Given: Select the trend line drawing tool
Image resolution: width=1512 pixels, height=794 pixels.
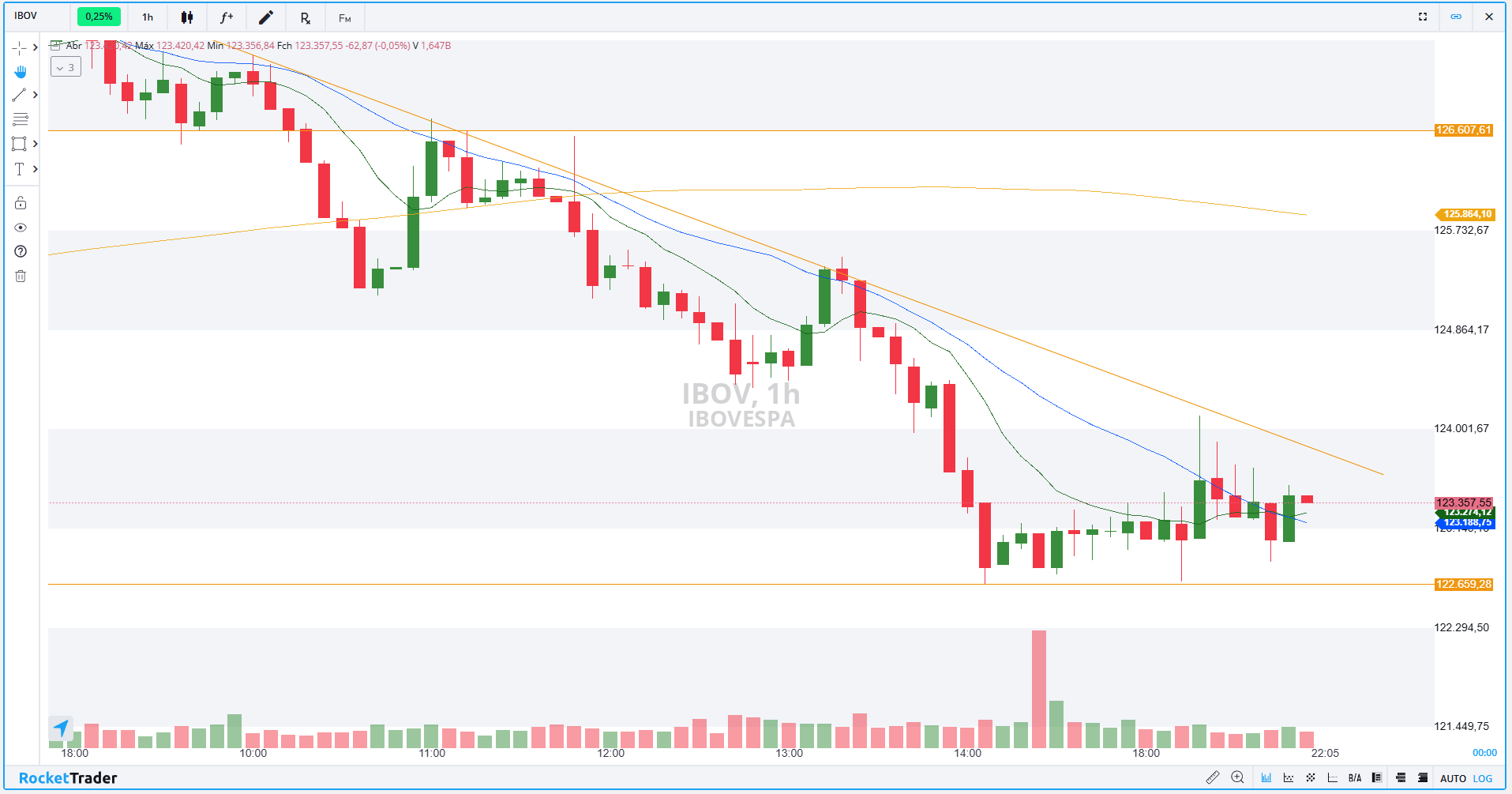Looking at the screenshot, I should [19, 95].
